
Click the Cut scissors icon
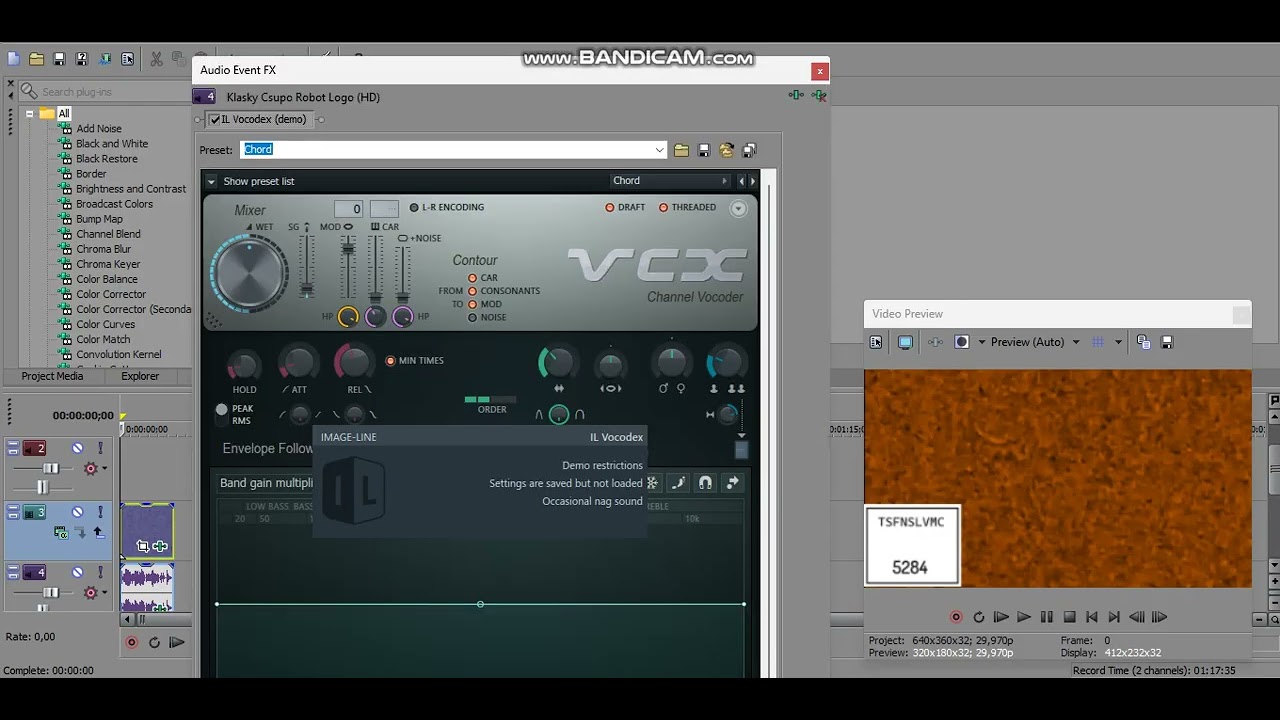[x=156, y=60]
